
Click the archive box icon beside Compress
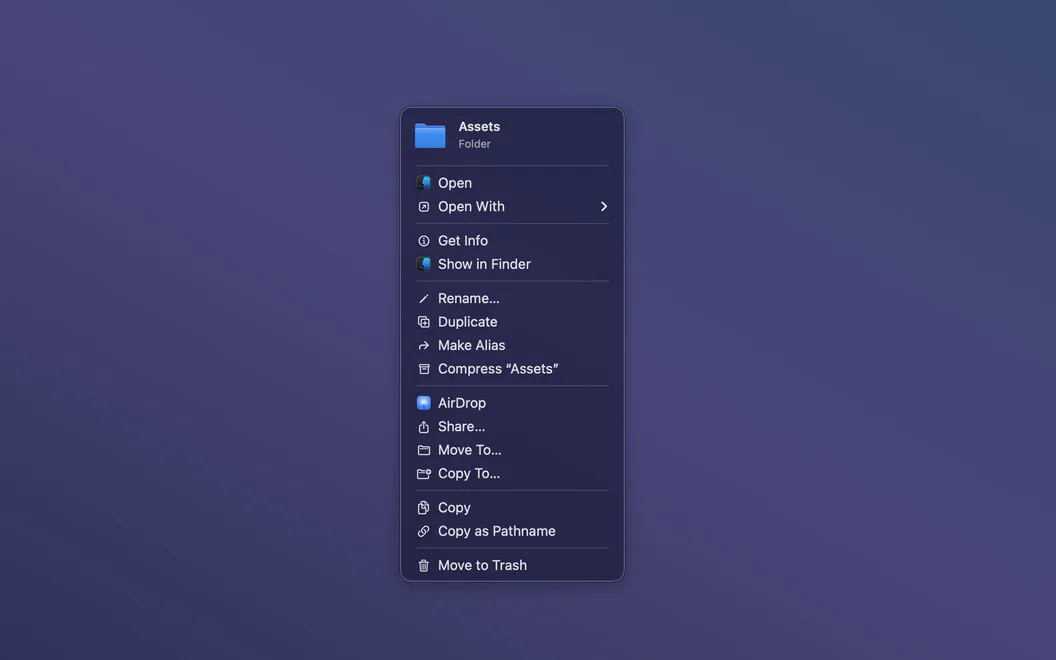pyautogui.click(x=424, y=369)
